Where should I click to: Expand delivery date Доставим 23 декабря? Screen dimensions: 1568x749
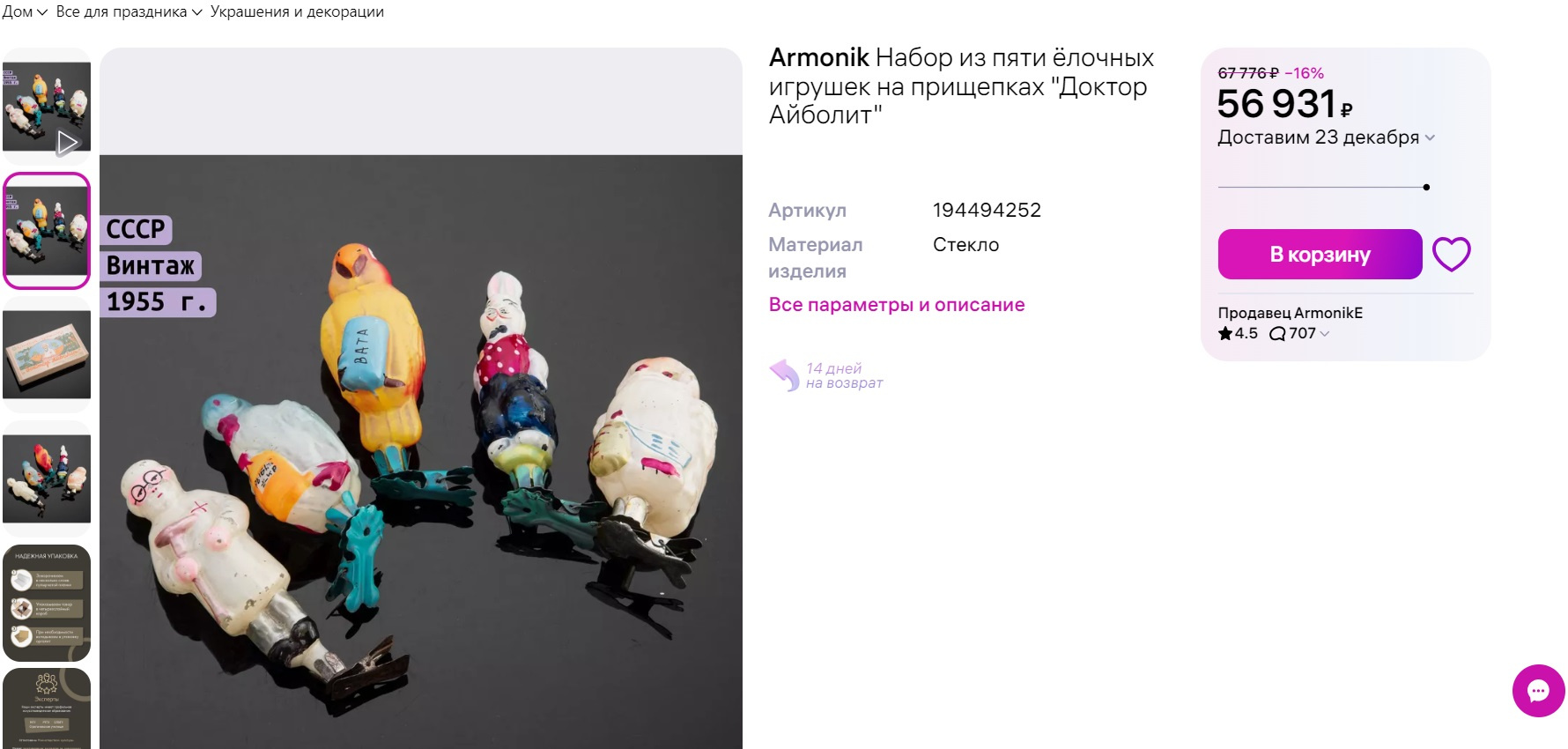tap(1326, 137)
